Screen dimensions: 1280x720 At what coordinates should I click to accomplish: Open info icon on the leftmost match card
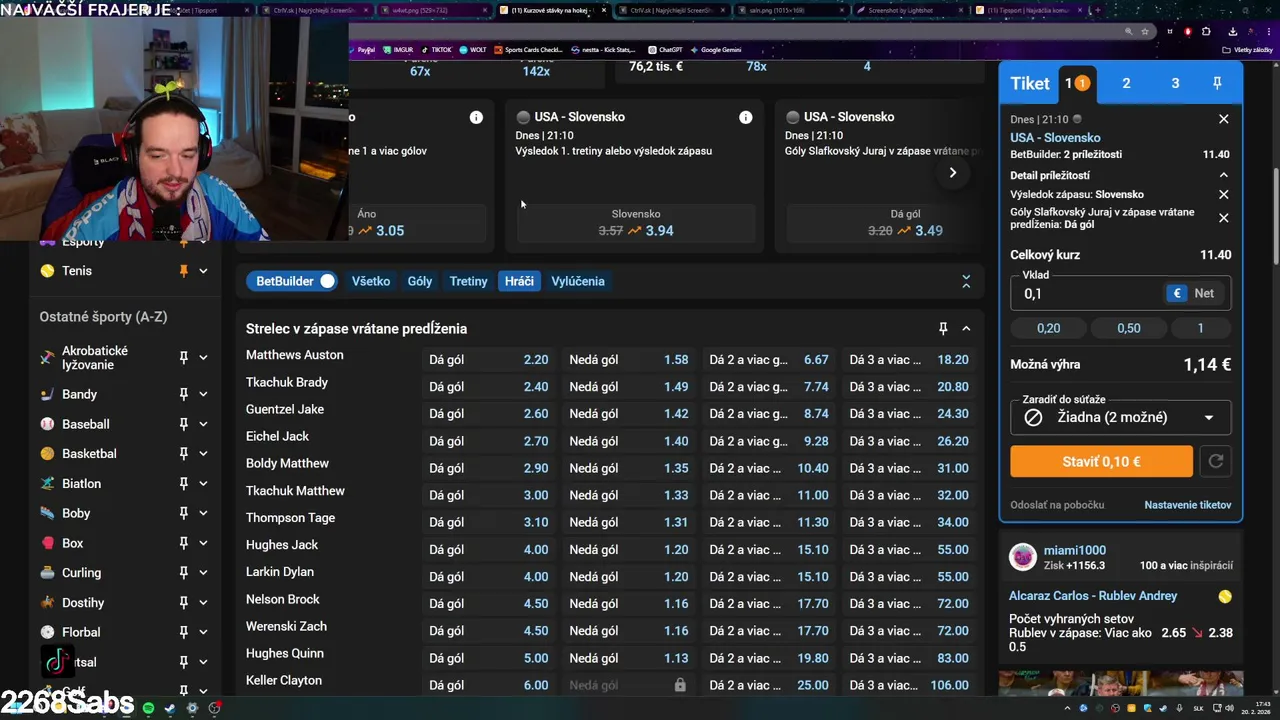point(476,117)
